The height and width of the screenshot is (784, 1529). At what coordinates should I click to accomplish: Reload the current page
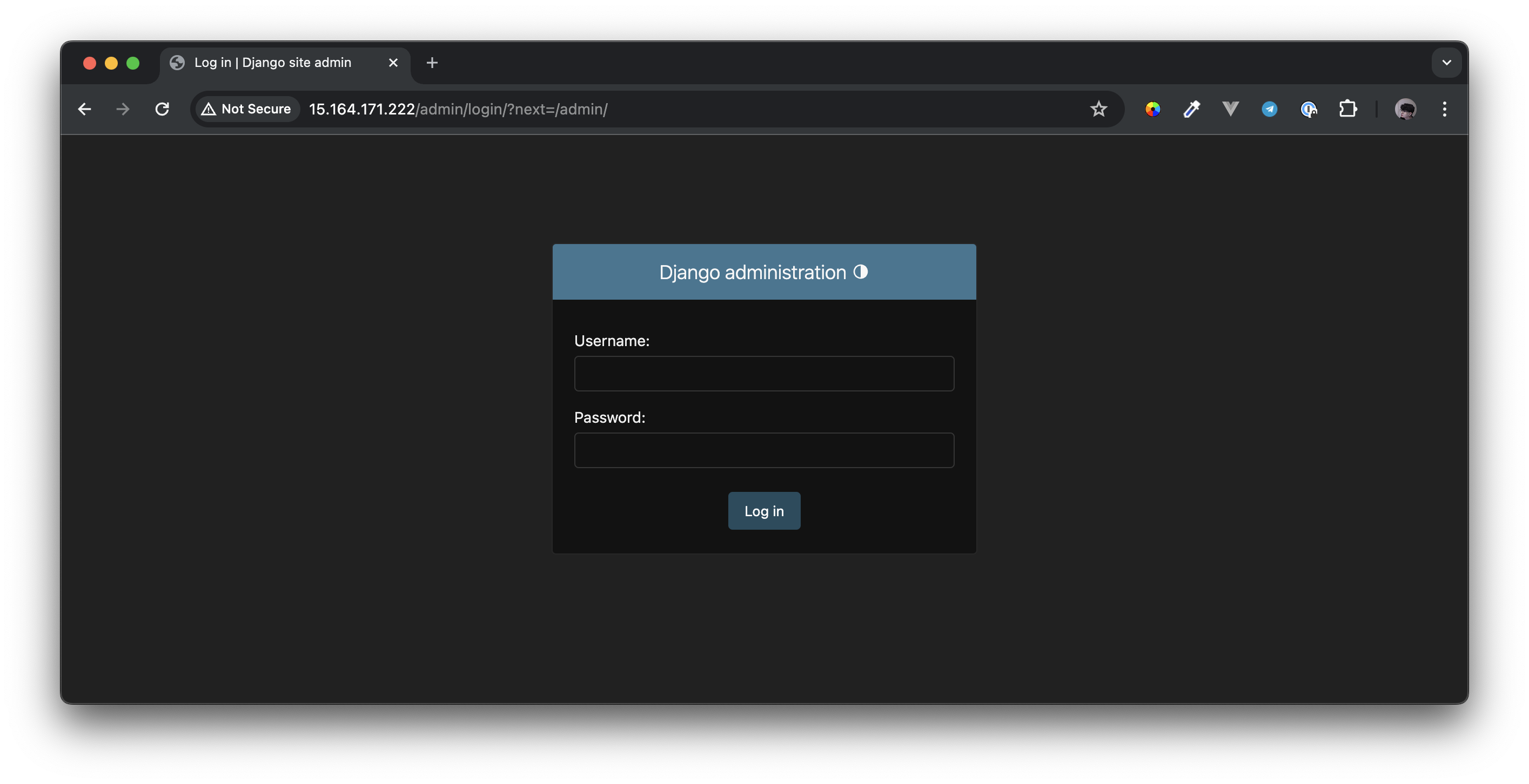click(x=162, y=109)
